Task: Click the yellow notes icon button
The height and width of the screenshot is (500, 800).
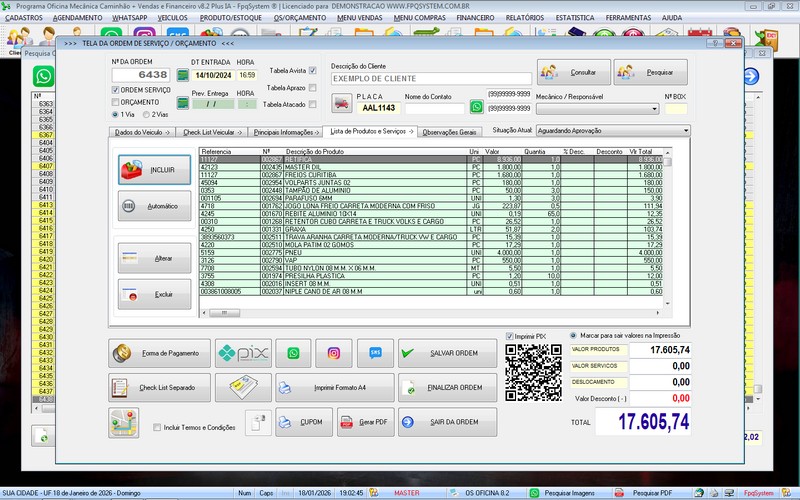Action: pos(244,387)
